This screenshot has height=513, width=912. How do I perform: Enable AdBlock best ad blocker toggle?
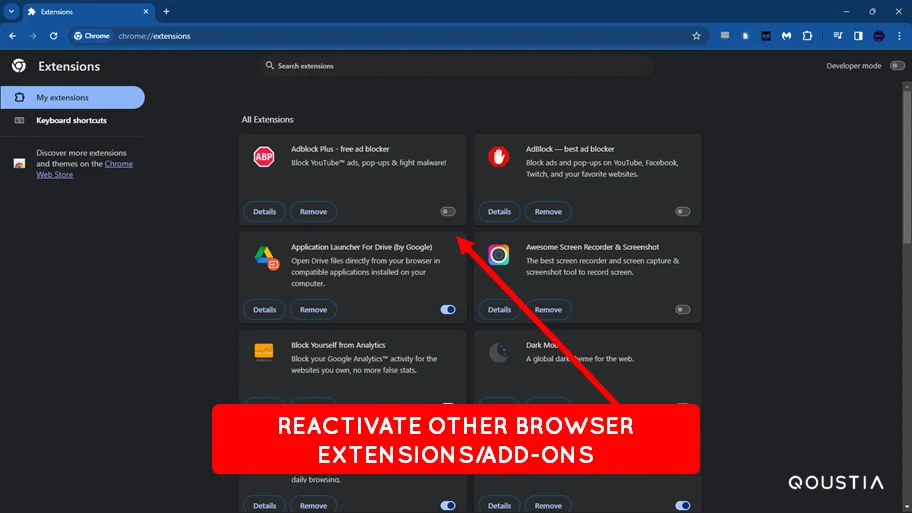coord(683,212)
